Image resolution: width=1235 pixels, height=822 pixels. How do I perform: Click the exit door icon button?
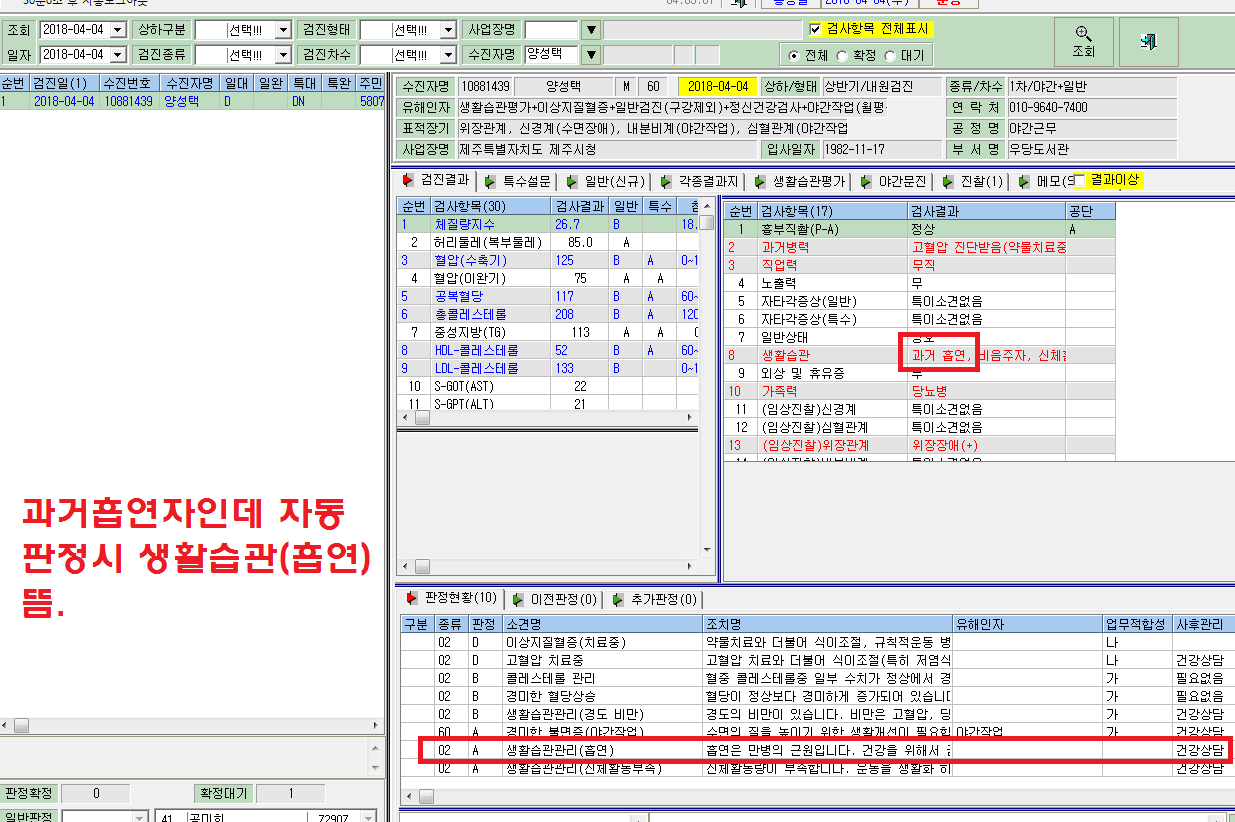[1148, 41]
